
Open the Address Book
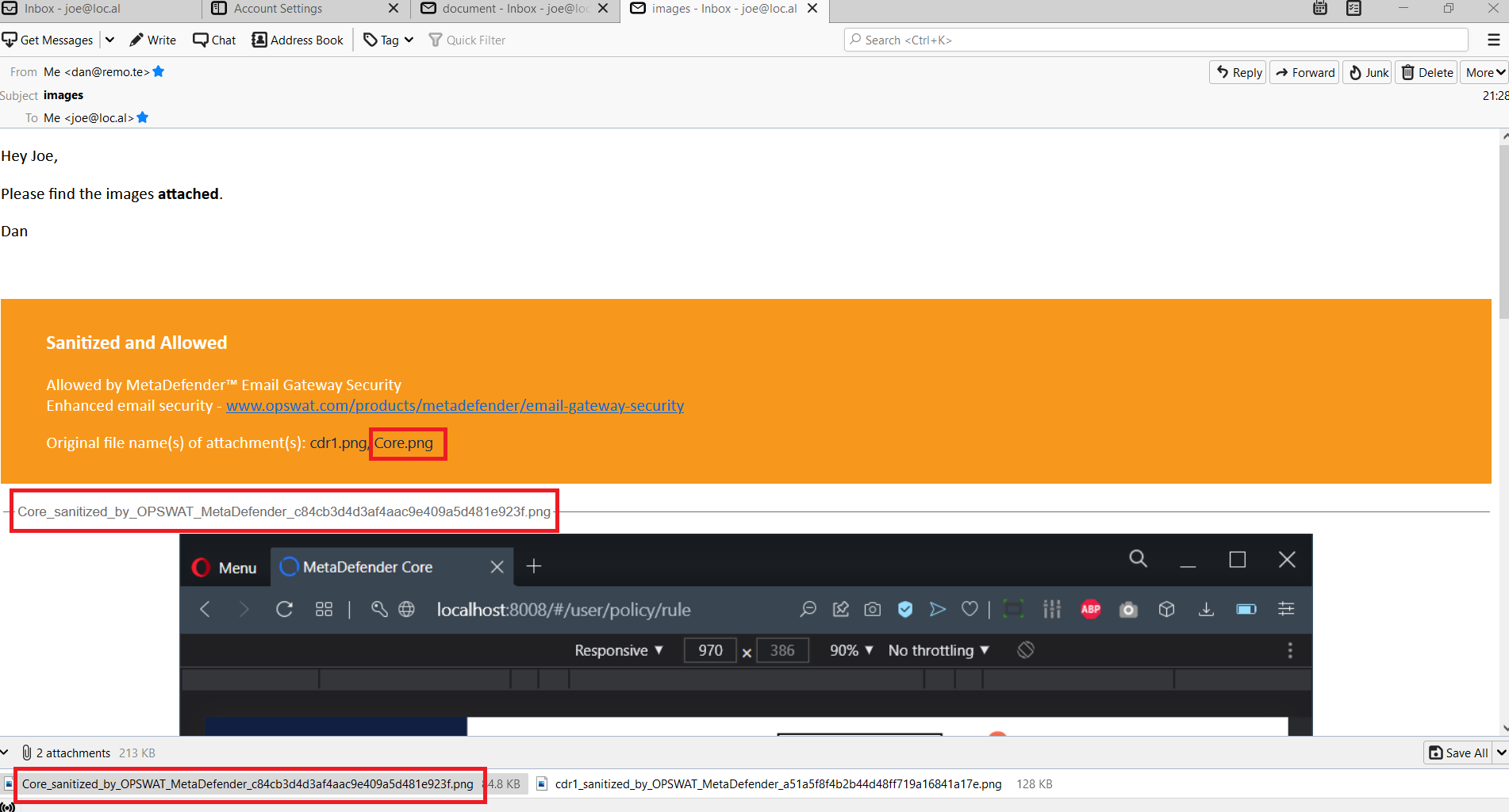(x=298, y=40)
